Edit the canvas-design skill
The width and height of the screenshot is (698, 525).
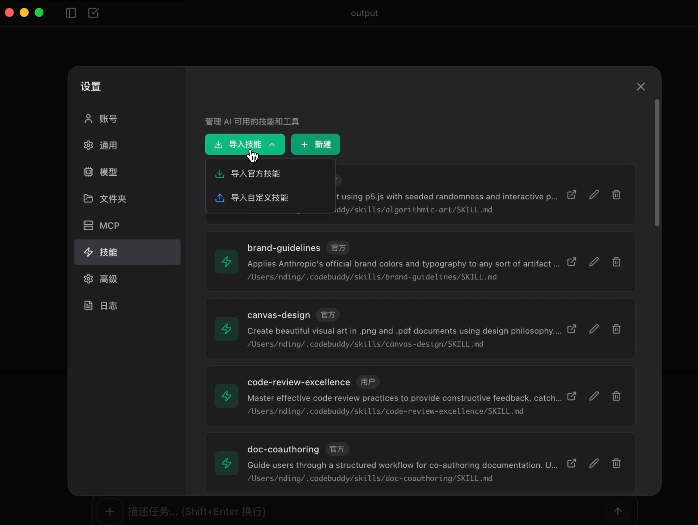[594, 329]
